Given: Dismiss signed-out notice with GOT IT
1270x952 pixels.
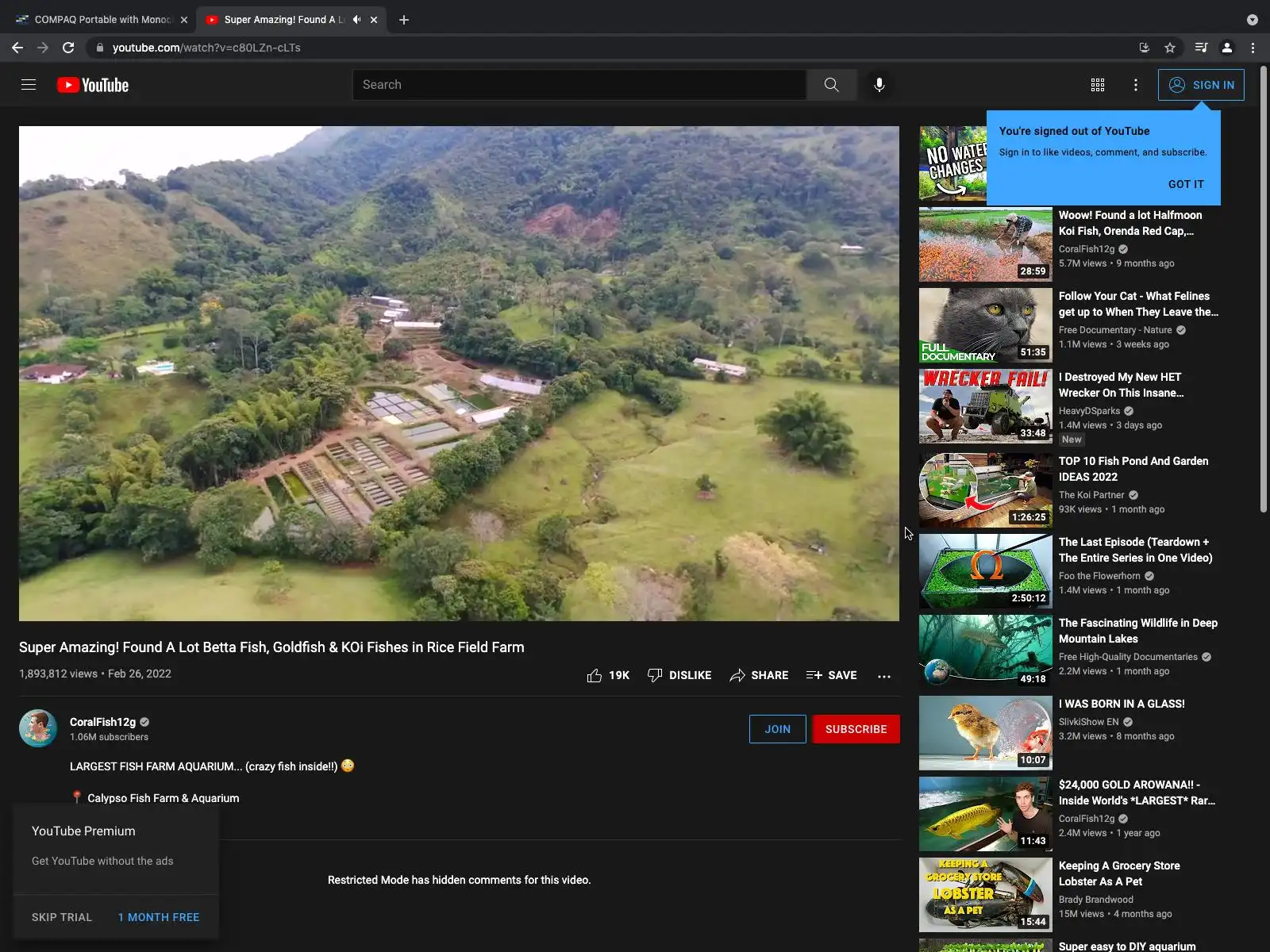Looking at the screenshot, I should [x=1186, y=184].
